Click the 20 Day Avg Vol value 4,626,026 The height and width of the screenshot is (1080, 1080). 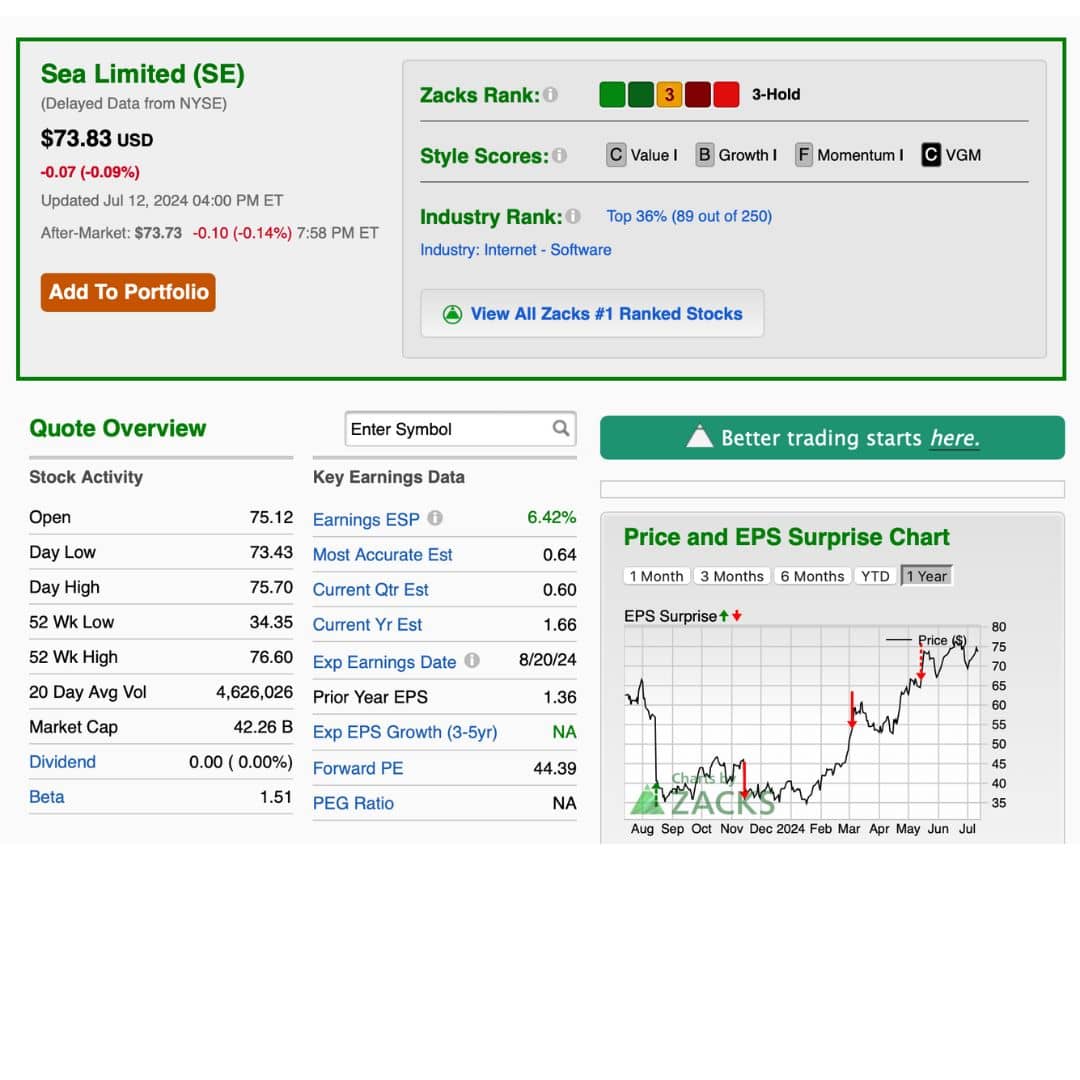254,692
